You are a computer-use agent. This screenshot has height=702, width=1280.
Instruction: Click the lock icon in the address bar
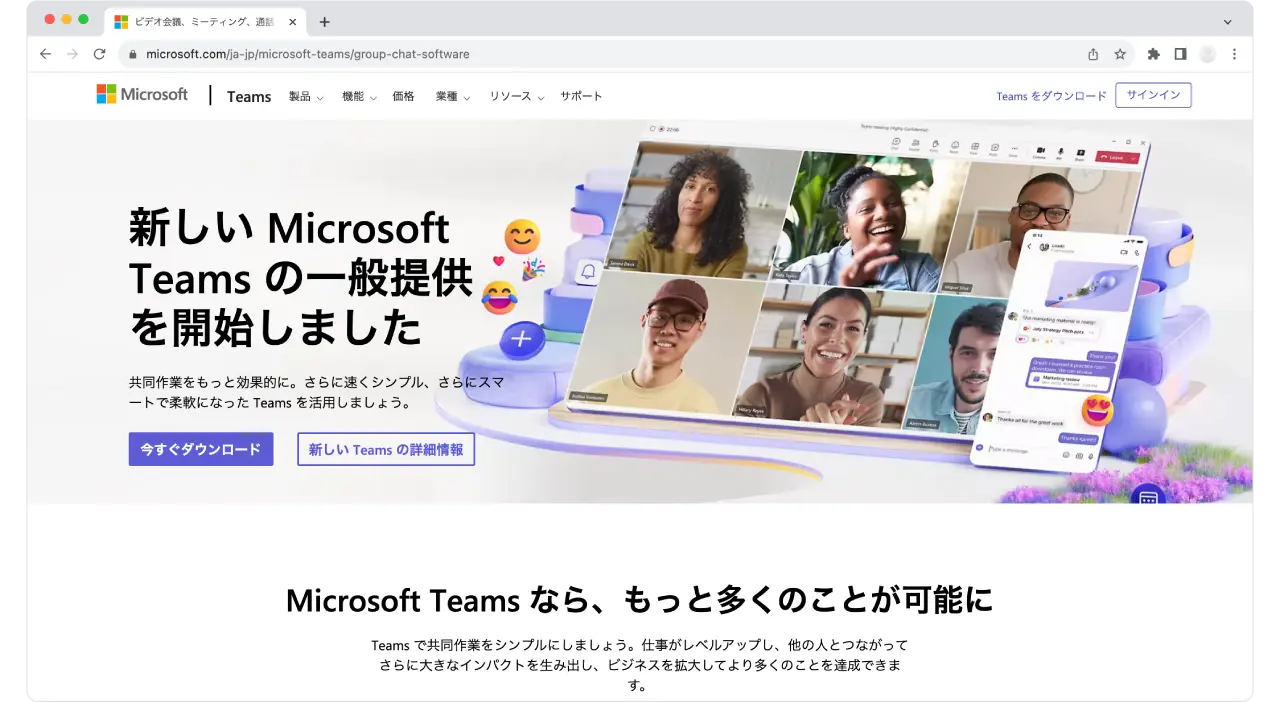click(x=132, y=54)
